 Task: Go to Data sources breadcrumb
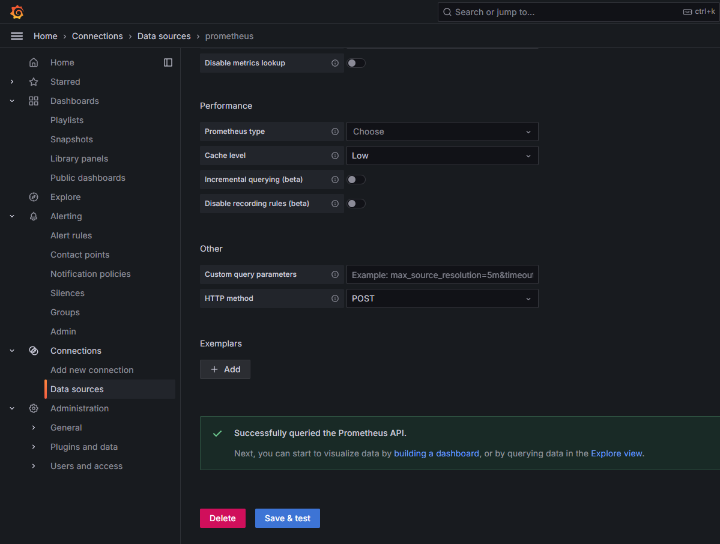(164, 36)
